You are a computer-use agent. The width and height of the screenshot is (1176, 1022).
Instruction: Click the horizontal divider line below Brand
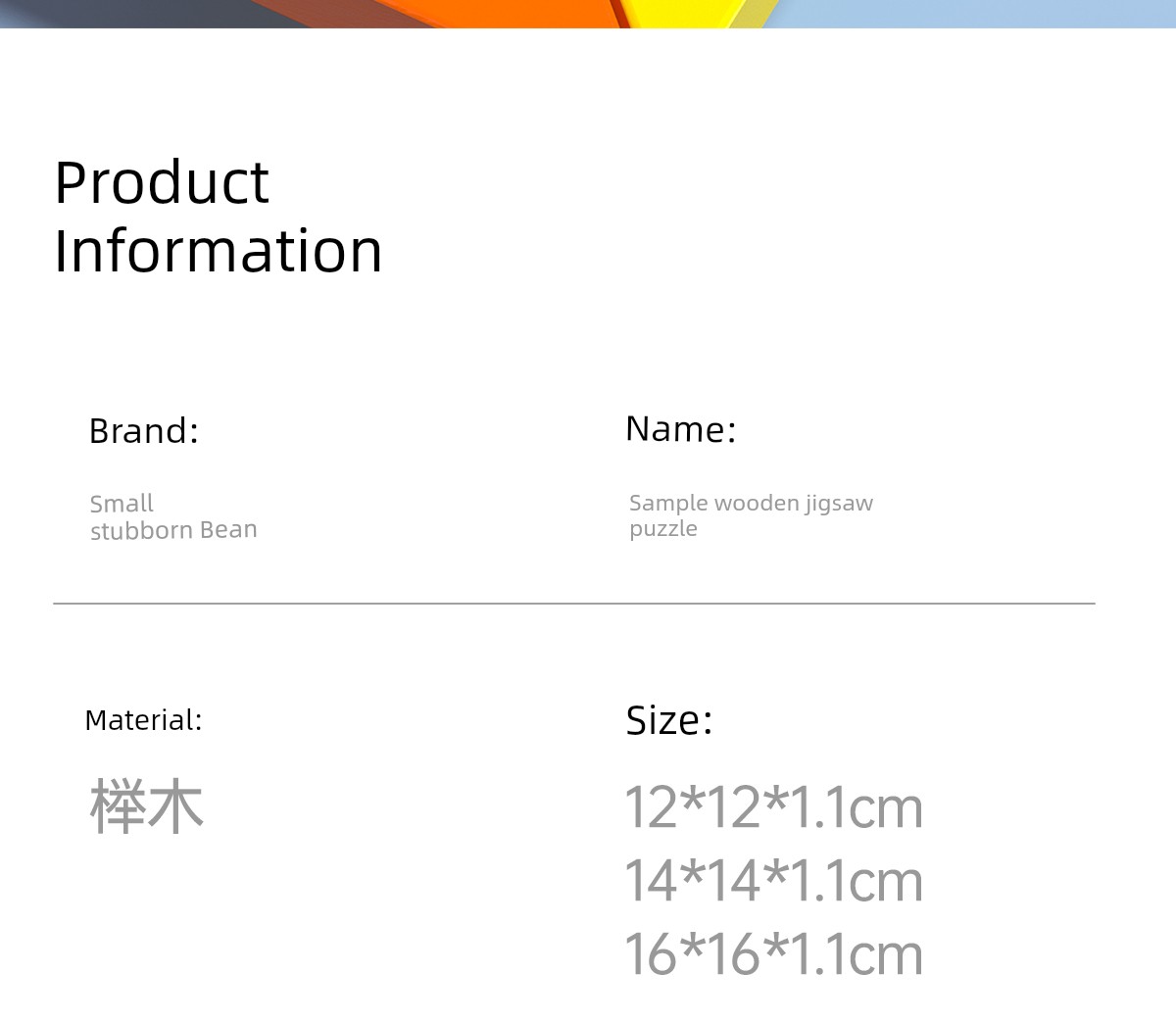point(573,604)
